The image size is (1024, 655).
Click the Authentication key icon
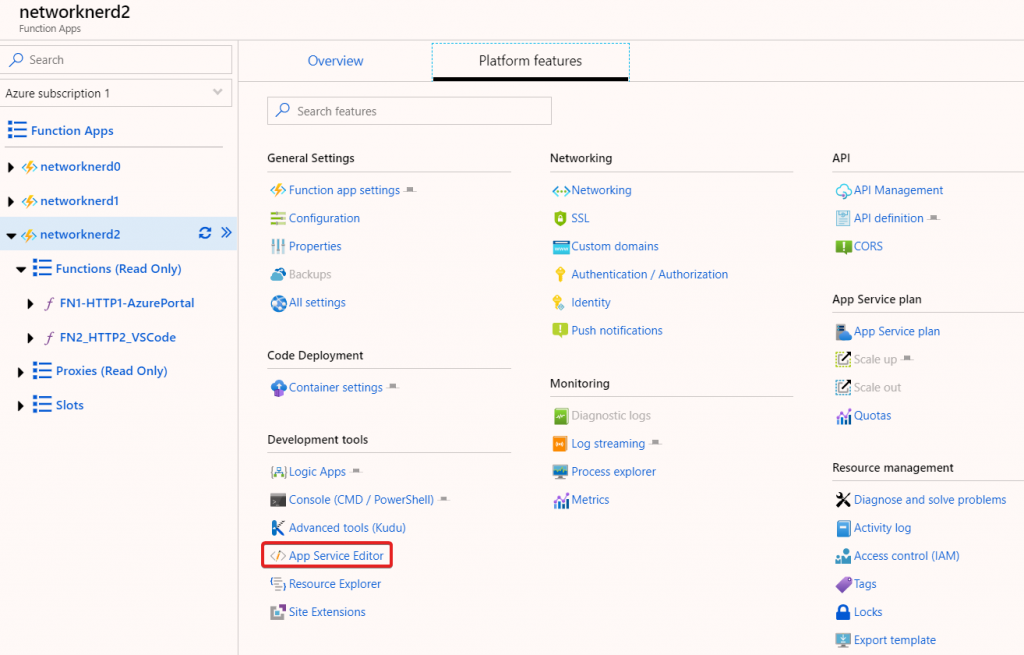tap(560, 274)
